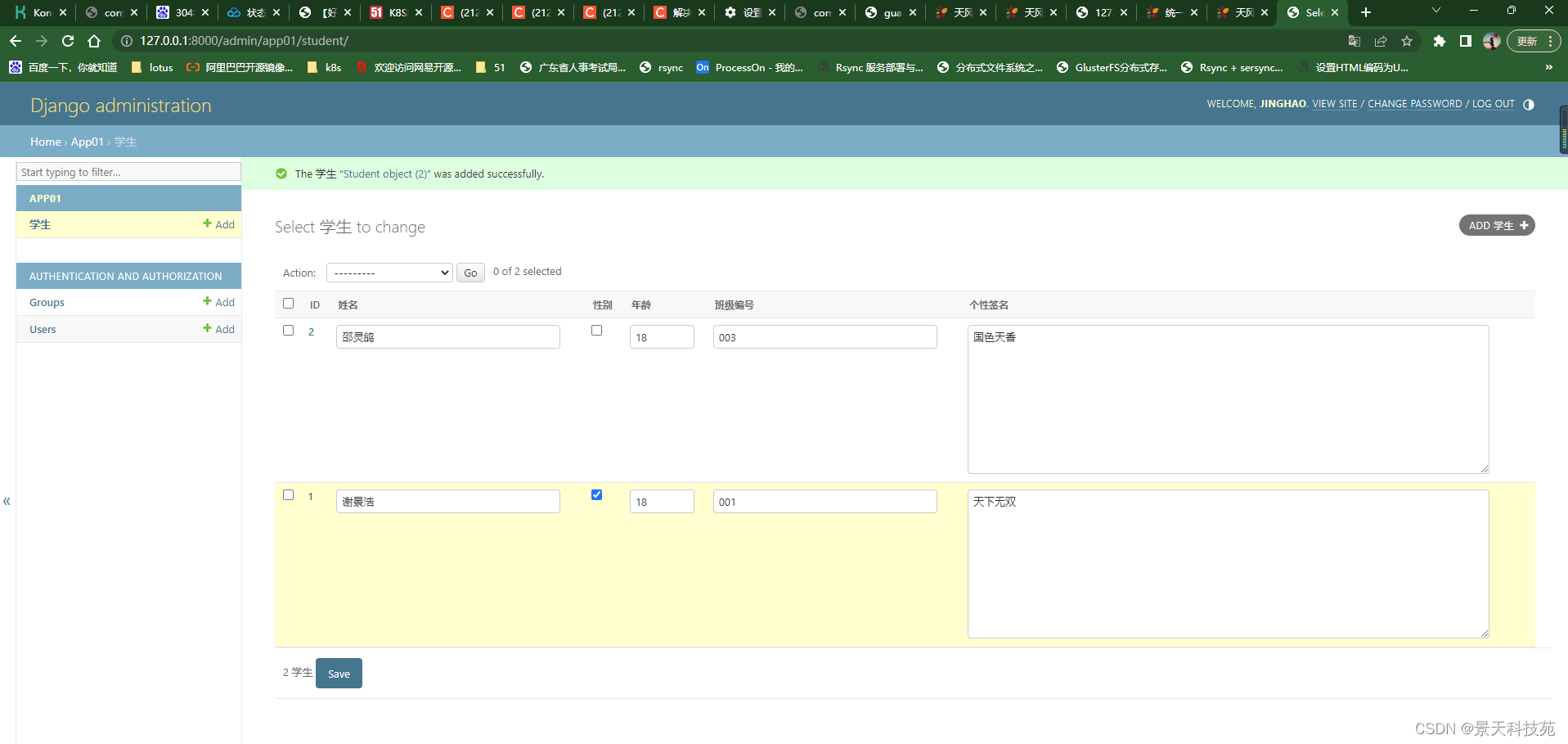Expand the bookmarks overflow » chevron

click(1548, 68)
